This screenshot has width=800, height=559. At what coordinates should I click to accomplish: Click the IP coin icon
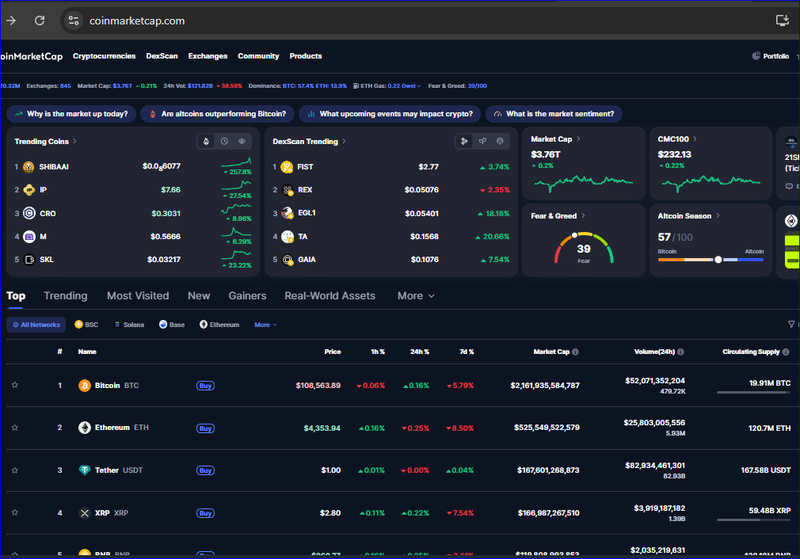[x=29, y=190]
